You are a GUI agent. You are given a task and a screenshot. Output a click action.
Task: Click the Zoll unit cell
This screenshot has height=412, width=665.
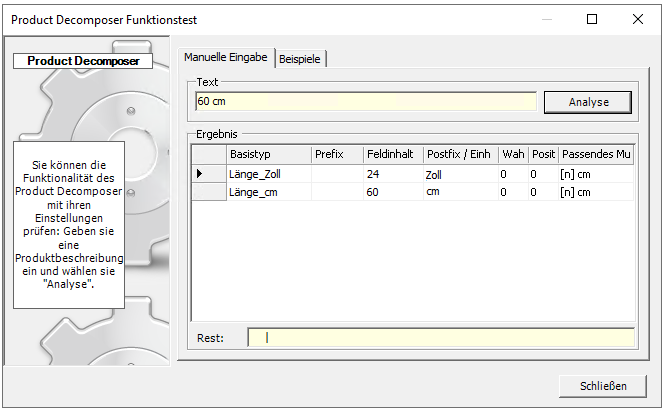tap(461, 174)
